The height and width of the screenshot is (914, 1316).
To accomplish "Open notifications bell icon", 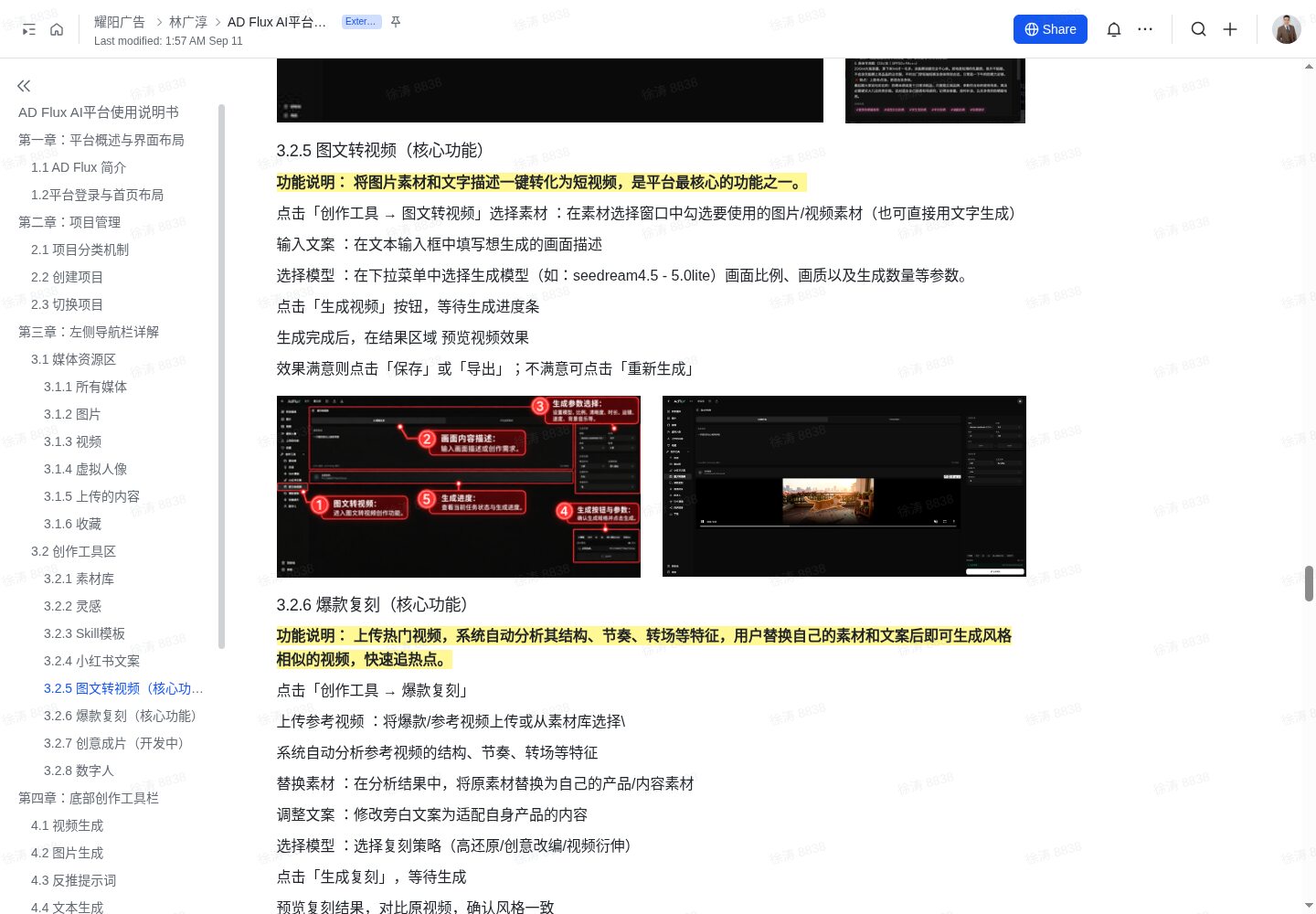I will tap(1113, 29).
